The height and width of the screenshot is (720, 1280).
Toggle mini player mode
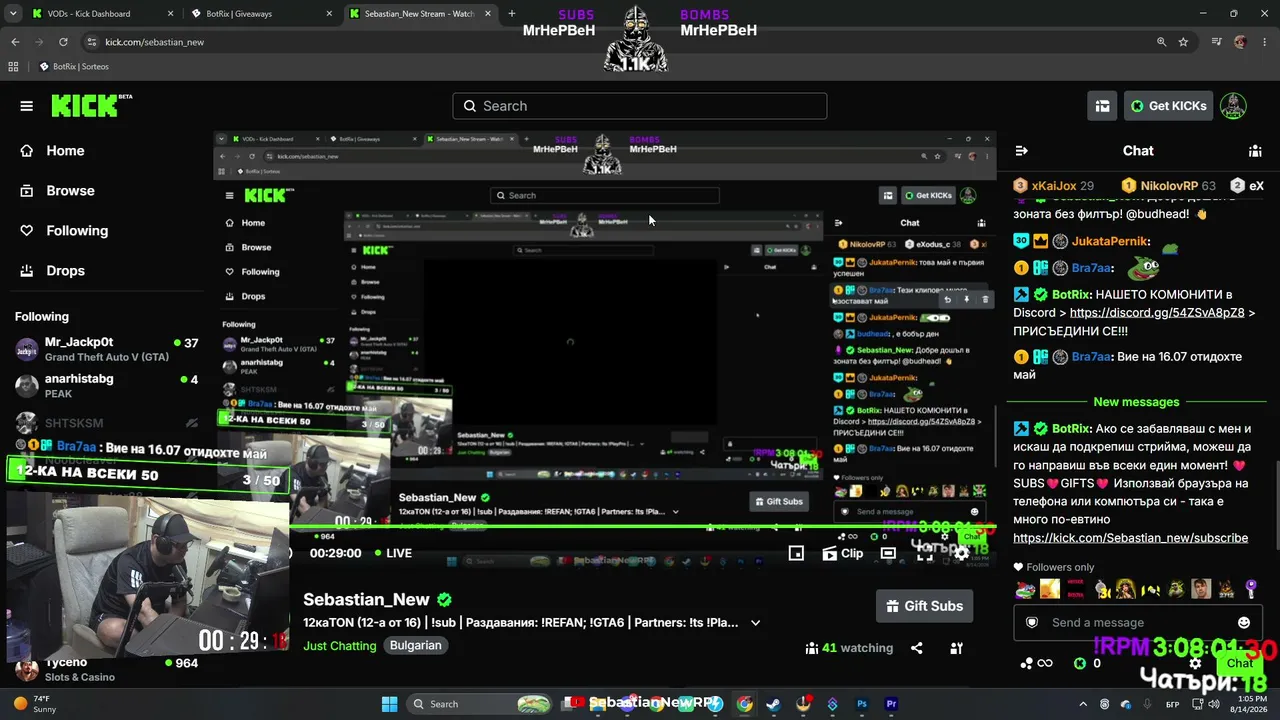pyautogui.click(x=796, y=553)
